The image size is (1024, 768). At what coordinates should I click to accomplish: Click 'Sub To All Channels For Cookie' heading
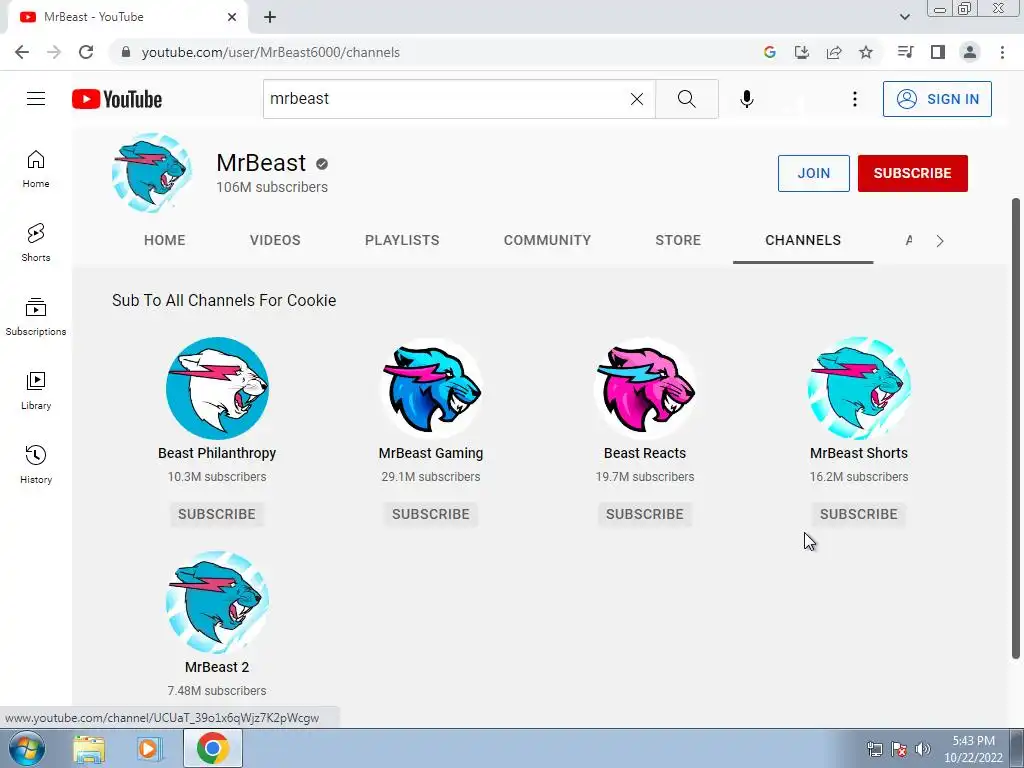(x=224, y=300)
